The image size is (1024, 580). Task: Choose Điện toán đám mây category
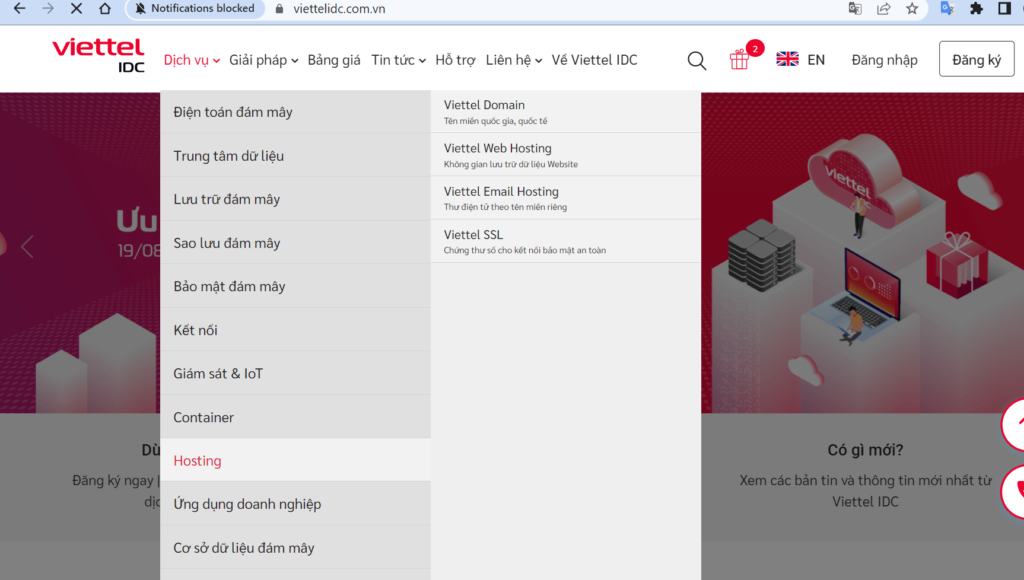pos(234,112)
